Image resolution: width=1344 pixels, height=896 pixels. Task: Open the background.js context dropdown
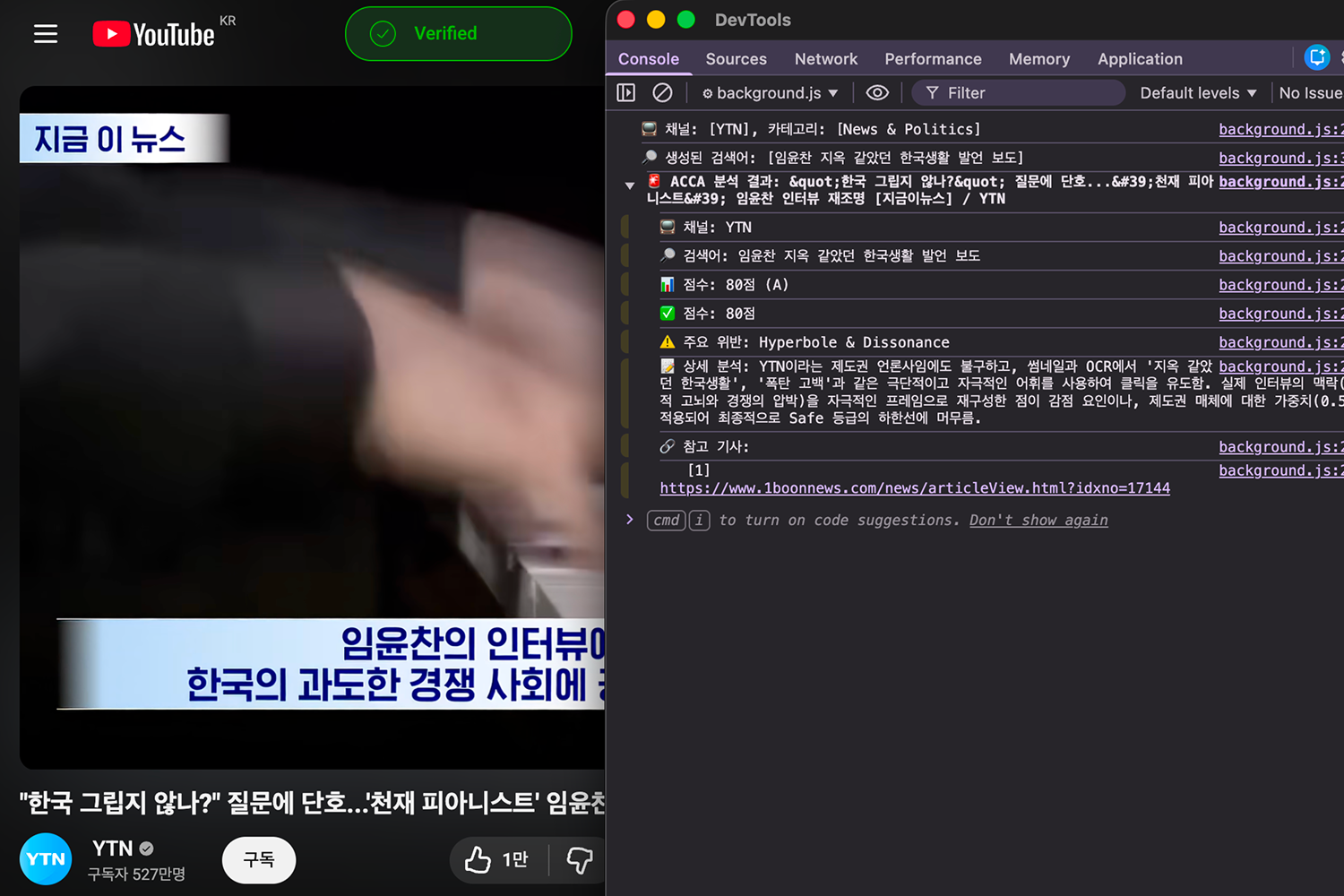click(771, 93)
